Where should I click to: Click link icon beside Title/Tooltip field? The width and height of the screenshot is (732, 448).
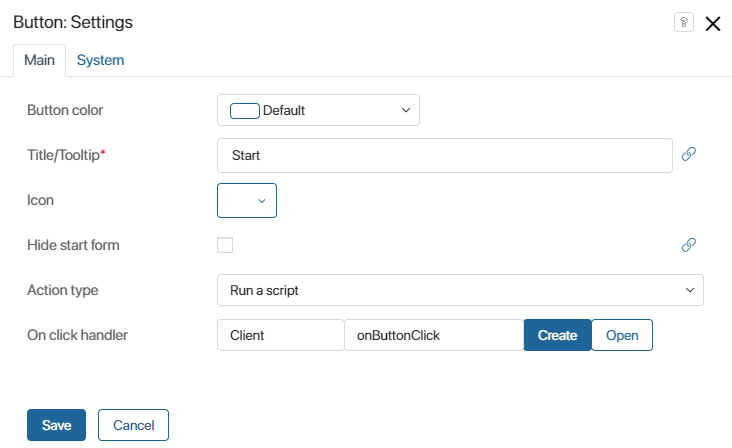point(688,154)
